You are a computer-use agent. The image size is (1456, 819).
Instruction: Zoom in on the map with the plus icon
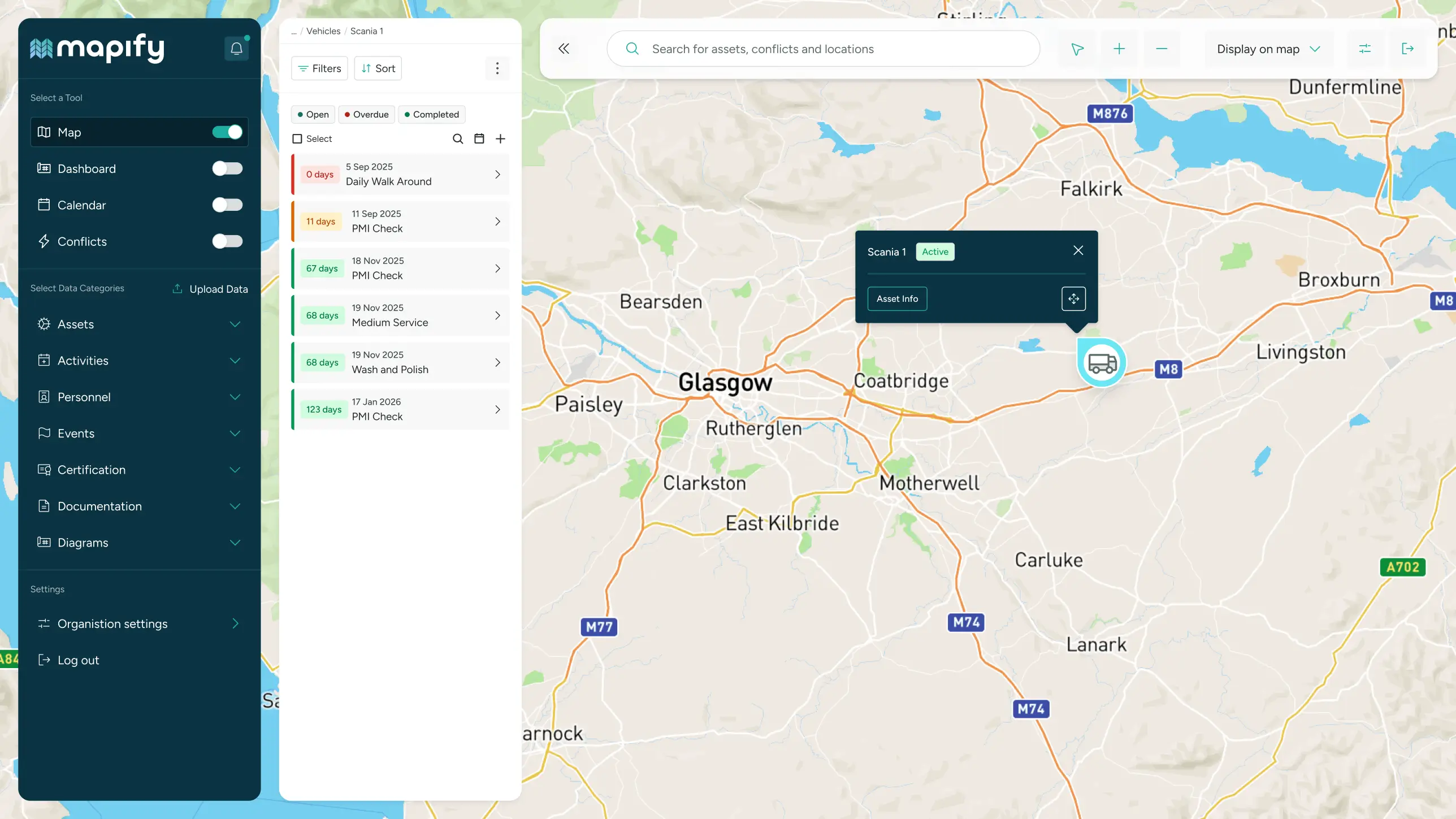[1119, 49]
